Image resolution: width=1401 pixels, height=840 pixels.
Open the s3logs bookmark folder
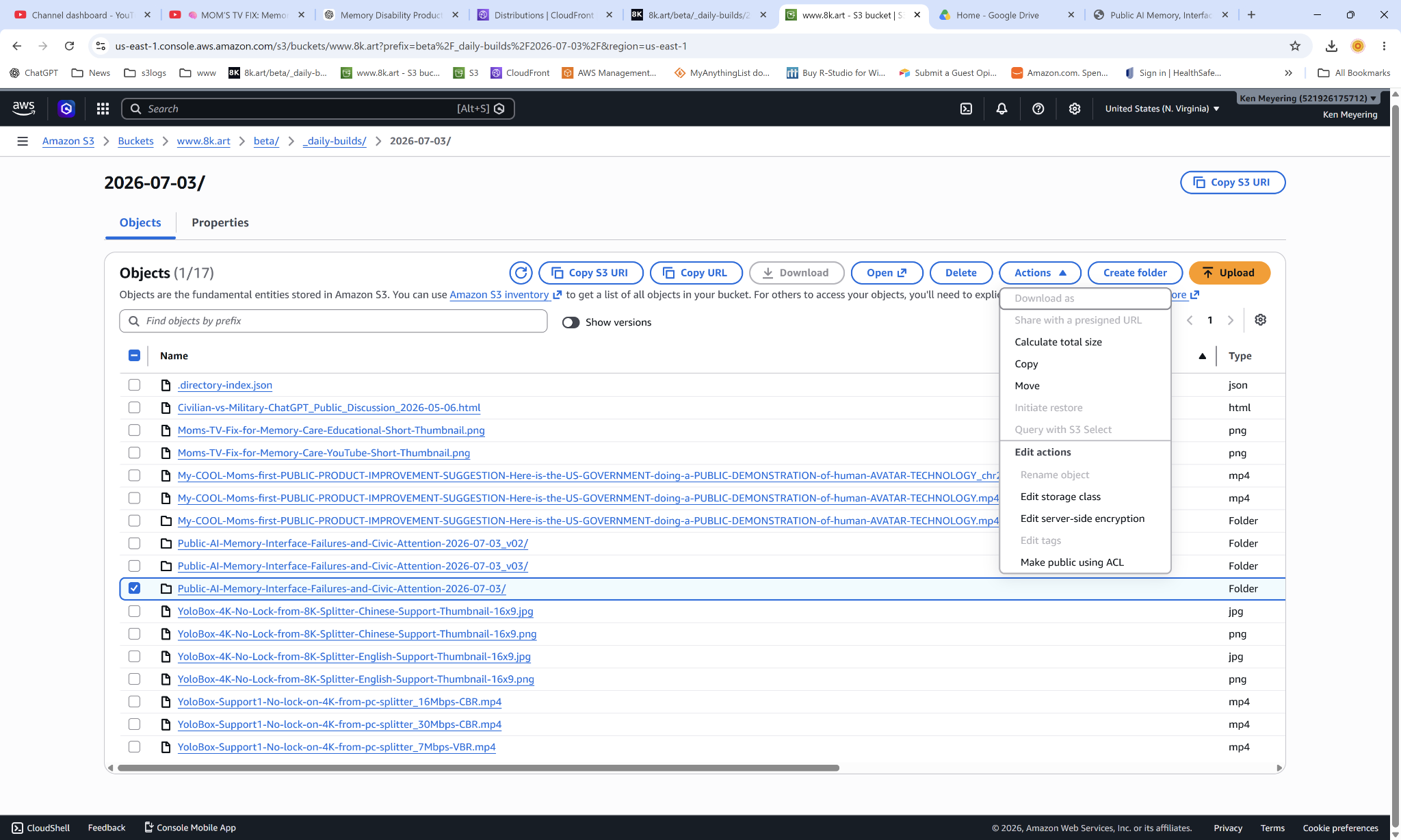pyautogui.click(x=145, y=73)
